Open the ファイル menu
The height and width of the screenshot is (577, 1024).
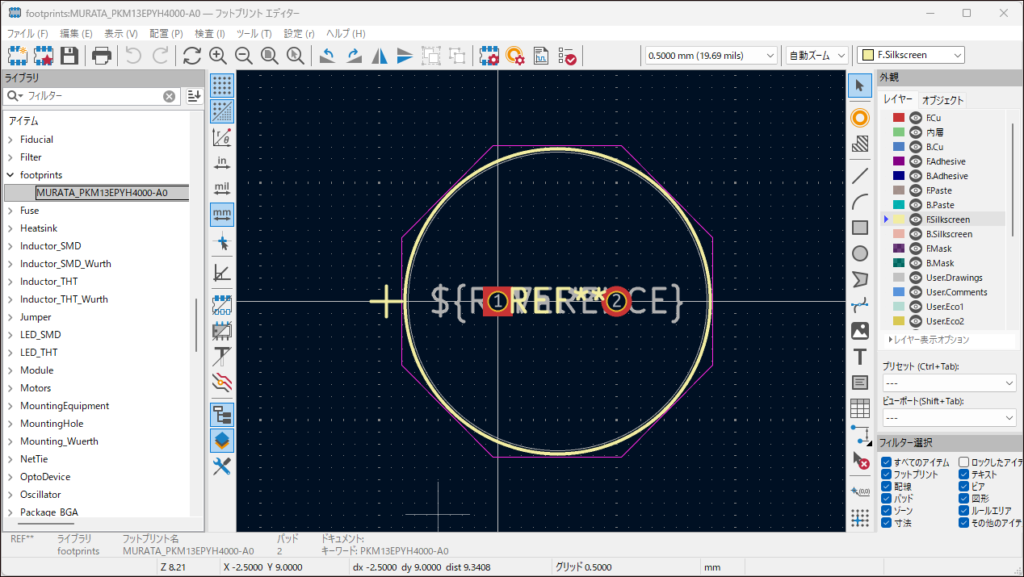click(27, 33)
